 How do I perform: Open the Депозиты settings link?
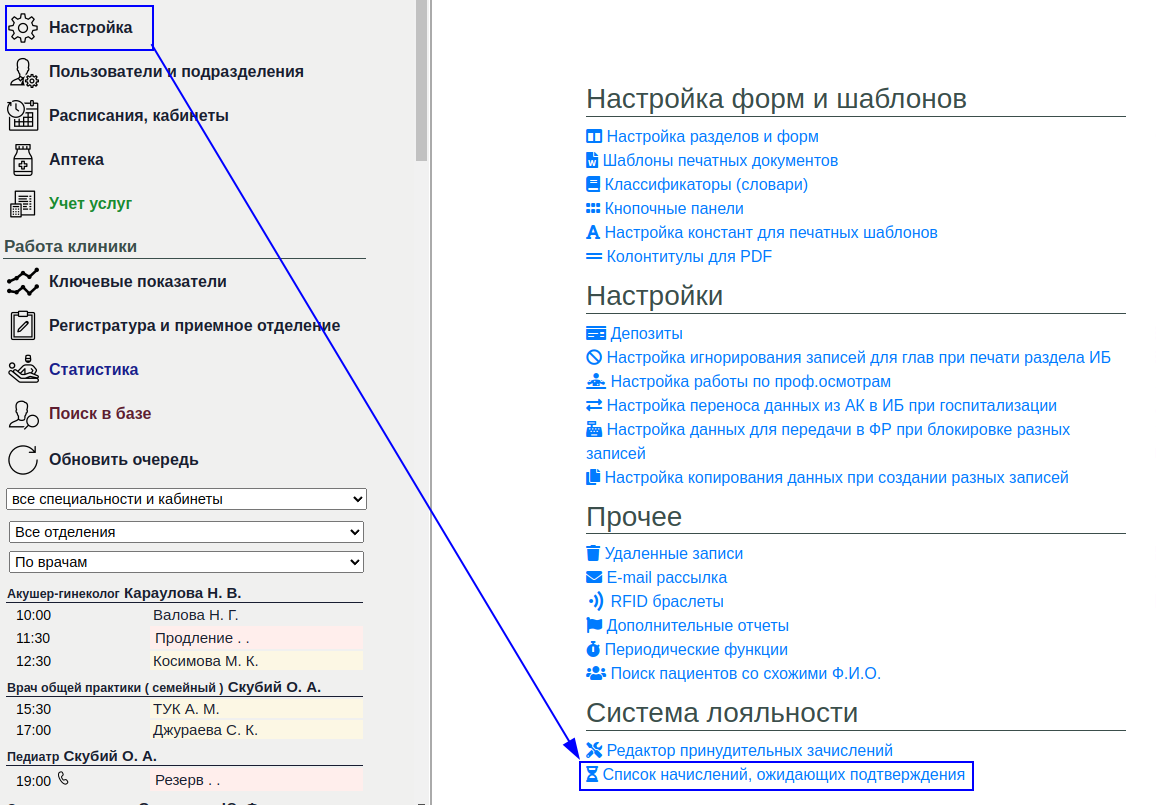pyautogui.click(x=646, y=334)
